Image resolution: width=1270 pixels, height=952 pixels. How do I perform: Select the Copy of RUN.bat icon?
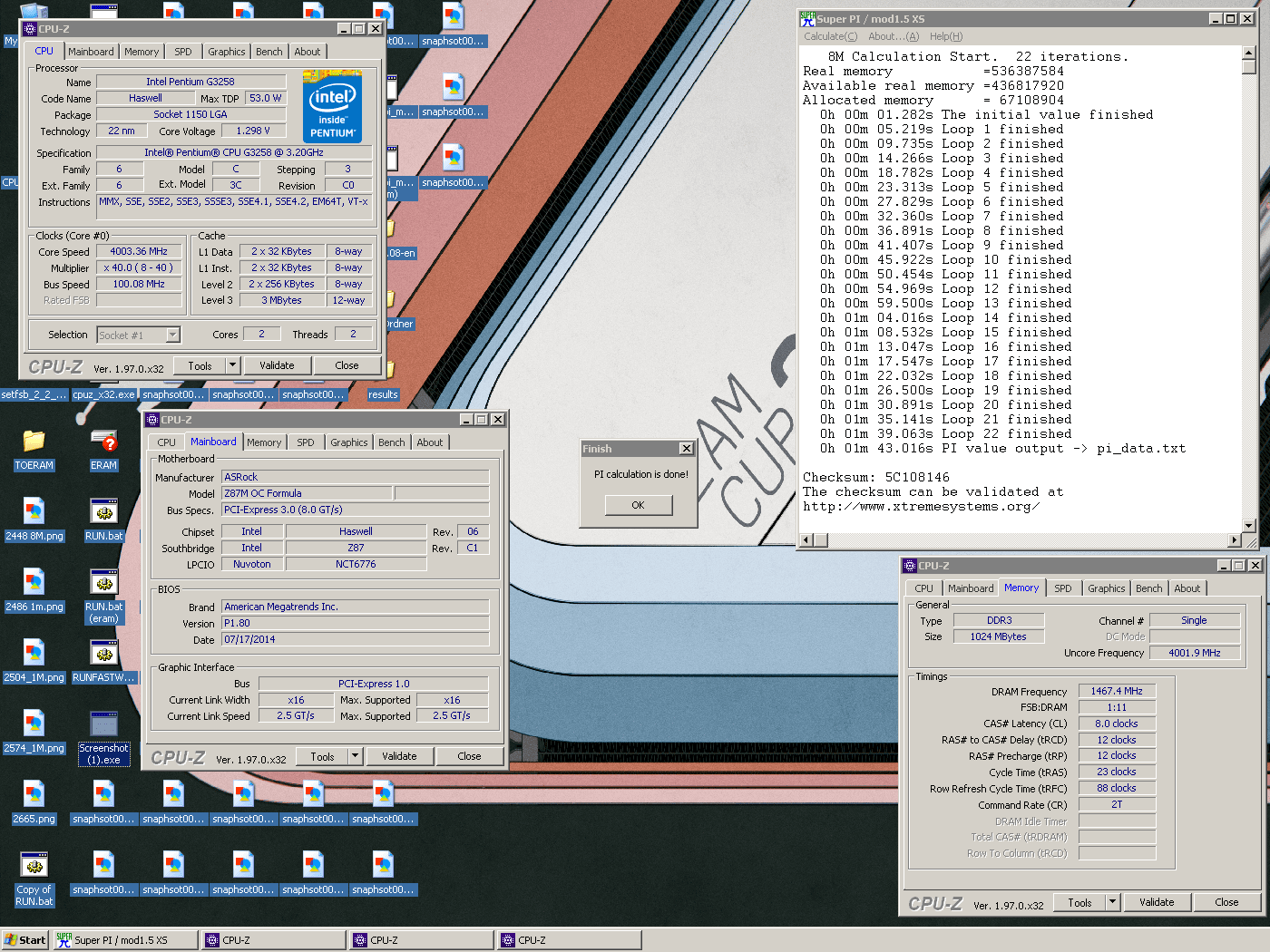click(x=34, y=879)
